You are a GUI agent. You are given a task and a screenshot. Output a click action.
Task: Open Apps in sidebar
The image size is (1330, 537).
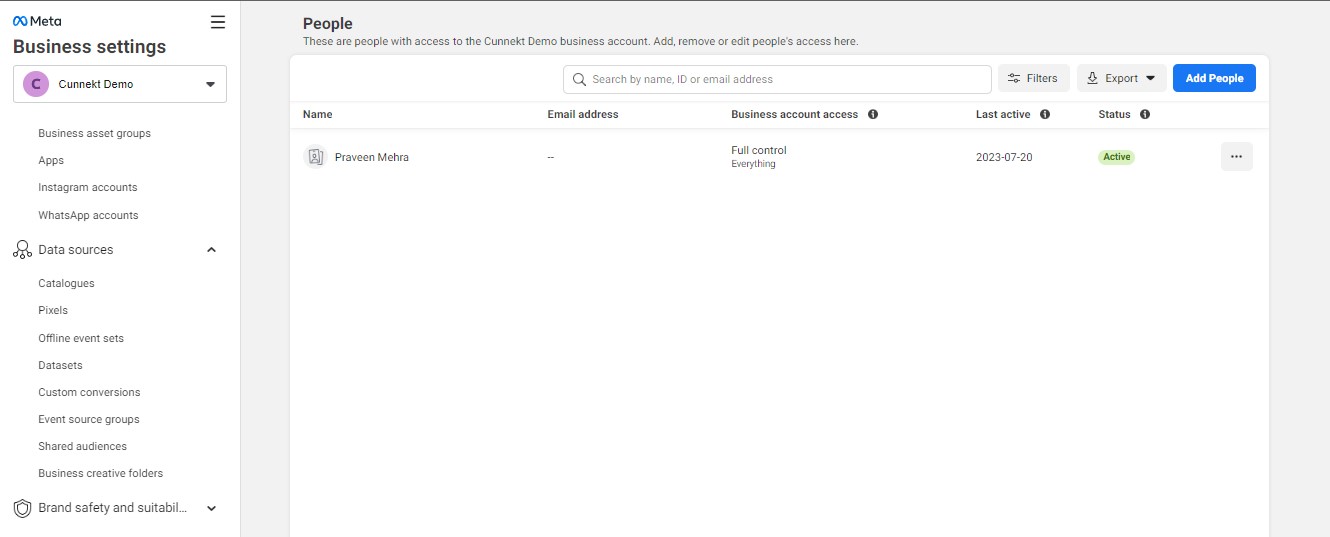pyautogui.click(x=51, y=160)
